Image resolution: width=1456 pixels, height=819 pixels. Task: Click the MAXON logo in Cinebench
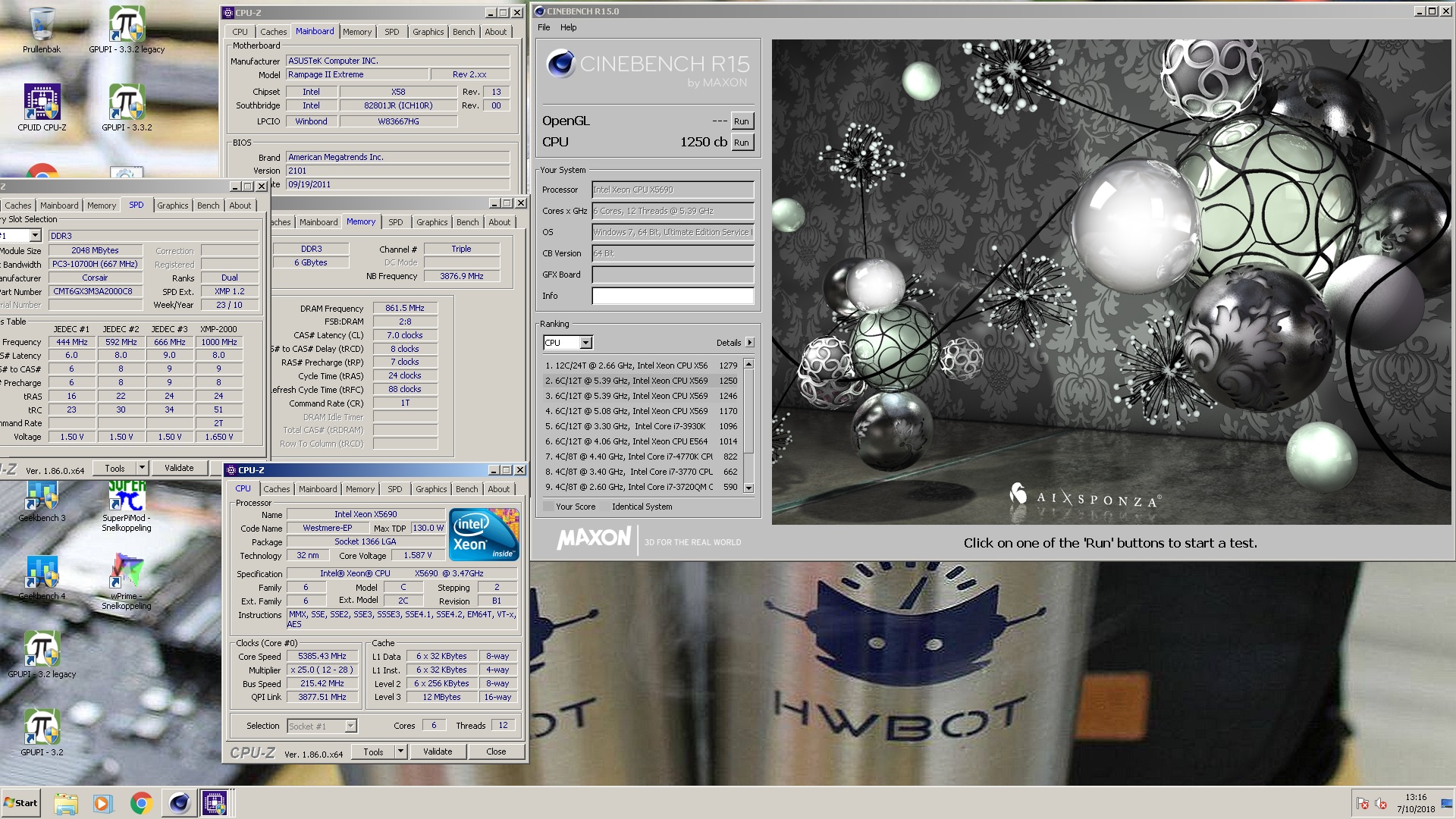point(594,538)
